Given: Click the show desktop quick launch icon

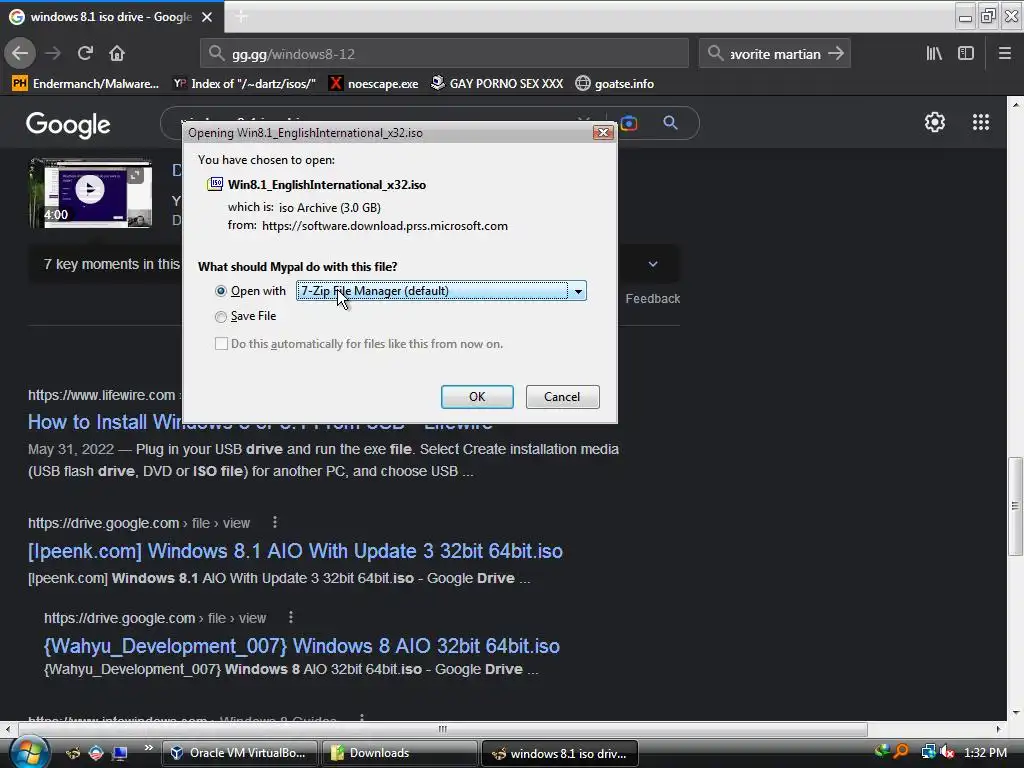Looking at the screenshot, I should 120,753.
